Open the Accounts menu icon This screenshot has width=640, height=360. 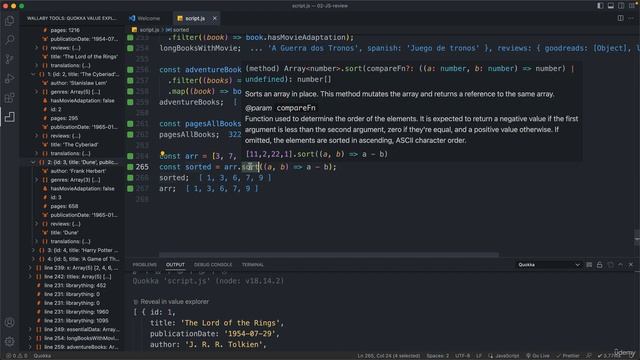click(x=9, y=322)
